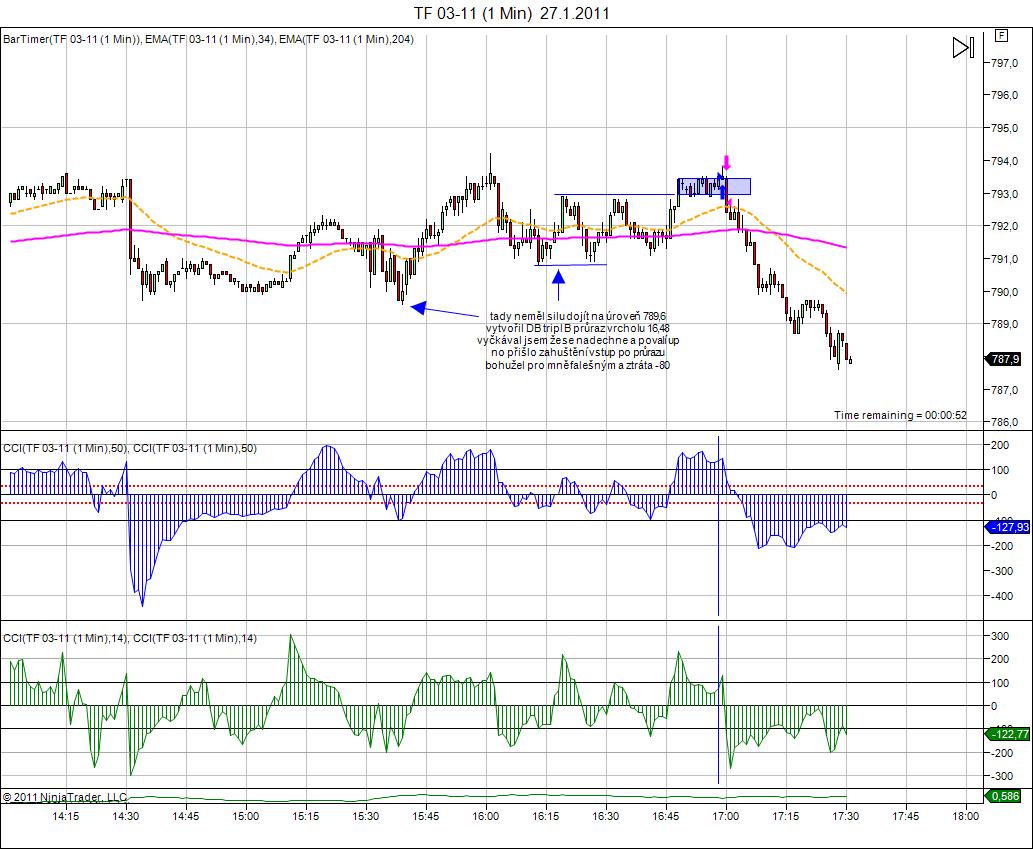Click the -127,93 CCI value marker
The width and height of the screenshot is (1033, 849).
tap(1008, 527)
